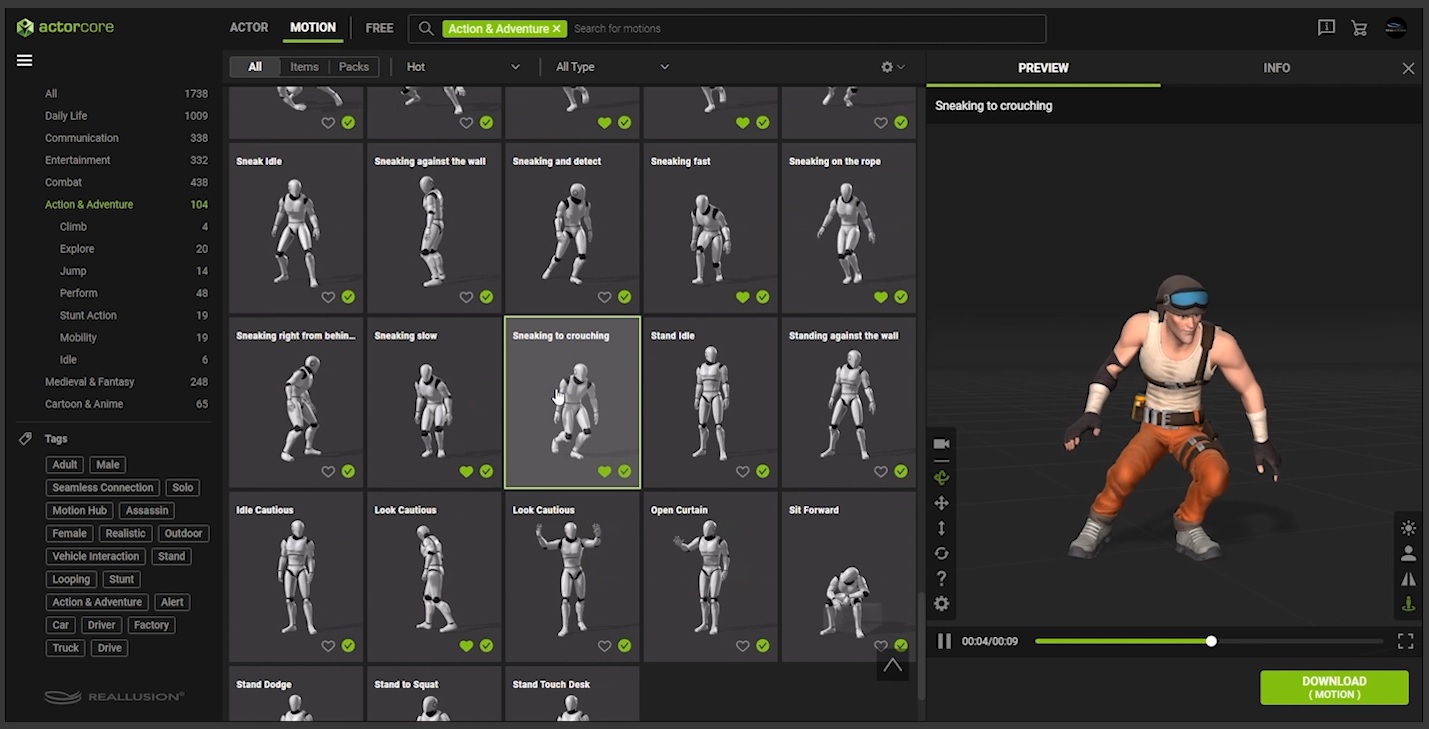Switch to the MOTION tab
The height and width of the screenshot is (729, 1429).
(x=313, y=28)
